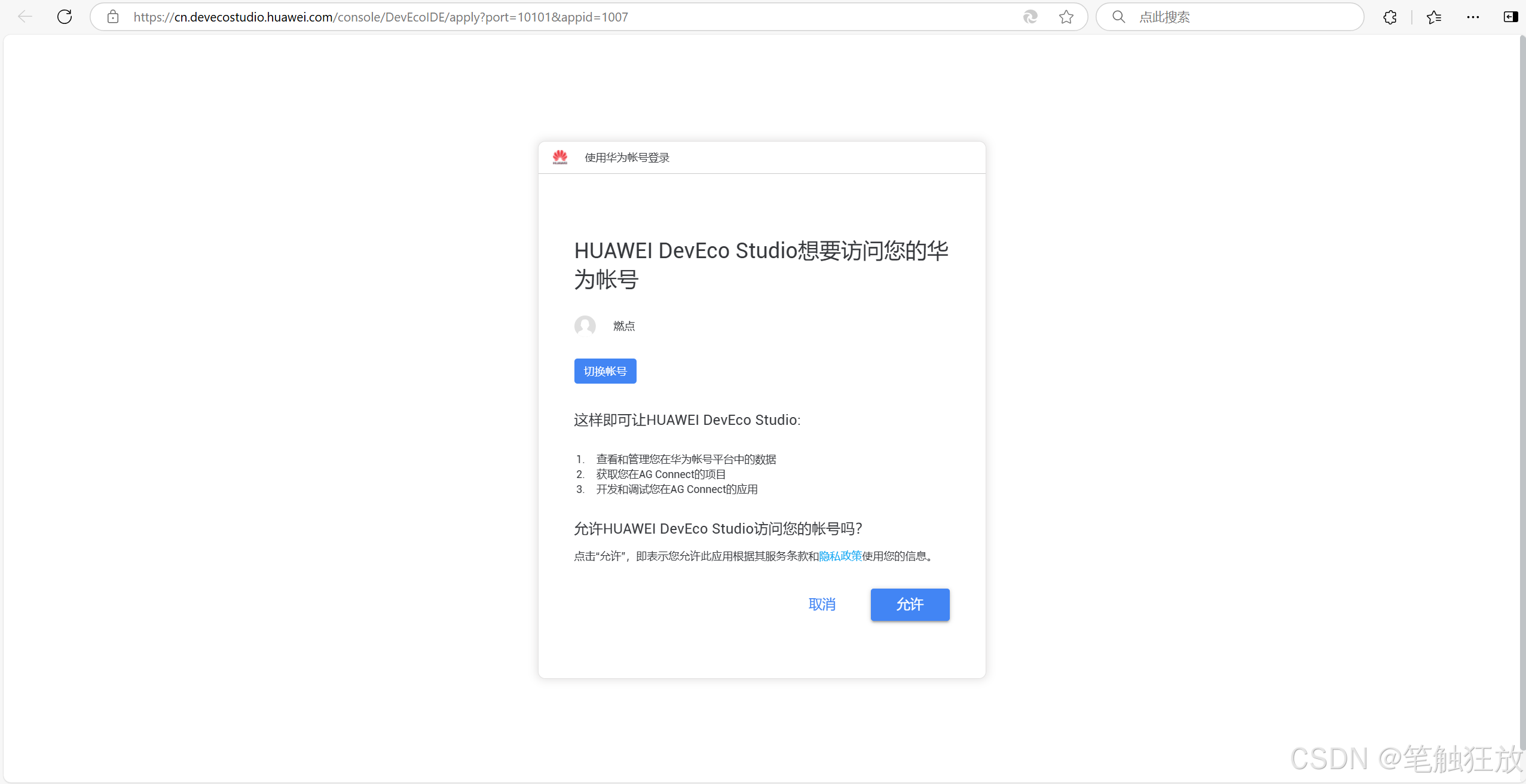Viewport: 1526px width, 784px height.
Task: Click list item 开发和调试您在AG Connect的应用
Action: 677,489
